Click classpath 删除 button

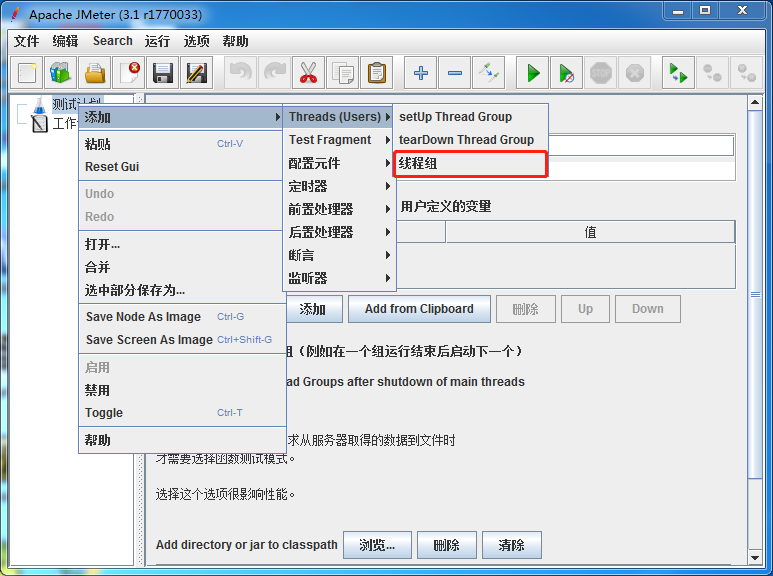pos(447,545)
